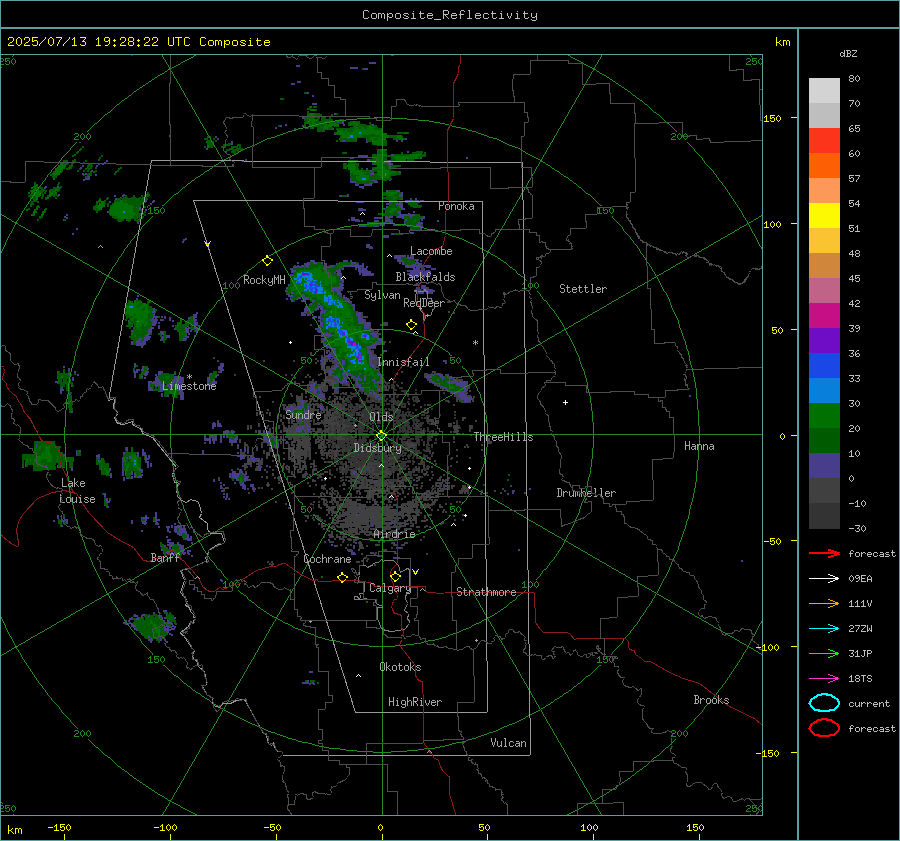
Task: Click the Composite_Reflectivity title
Action: tap(449, 15)
